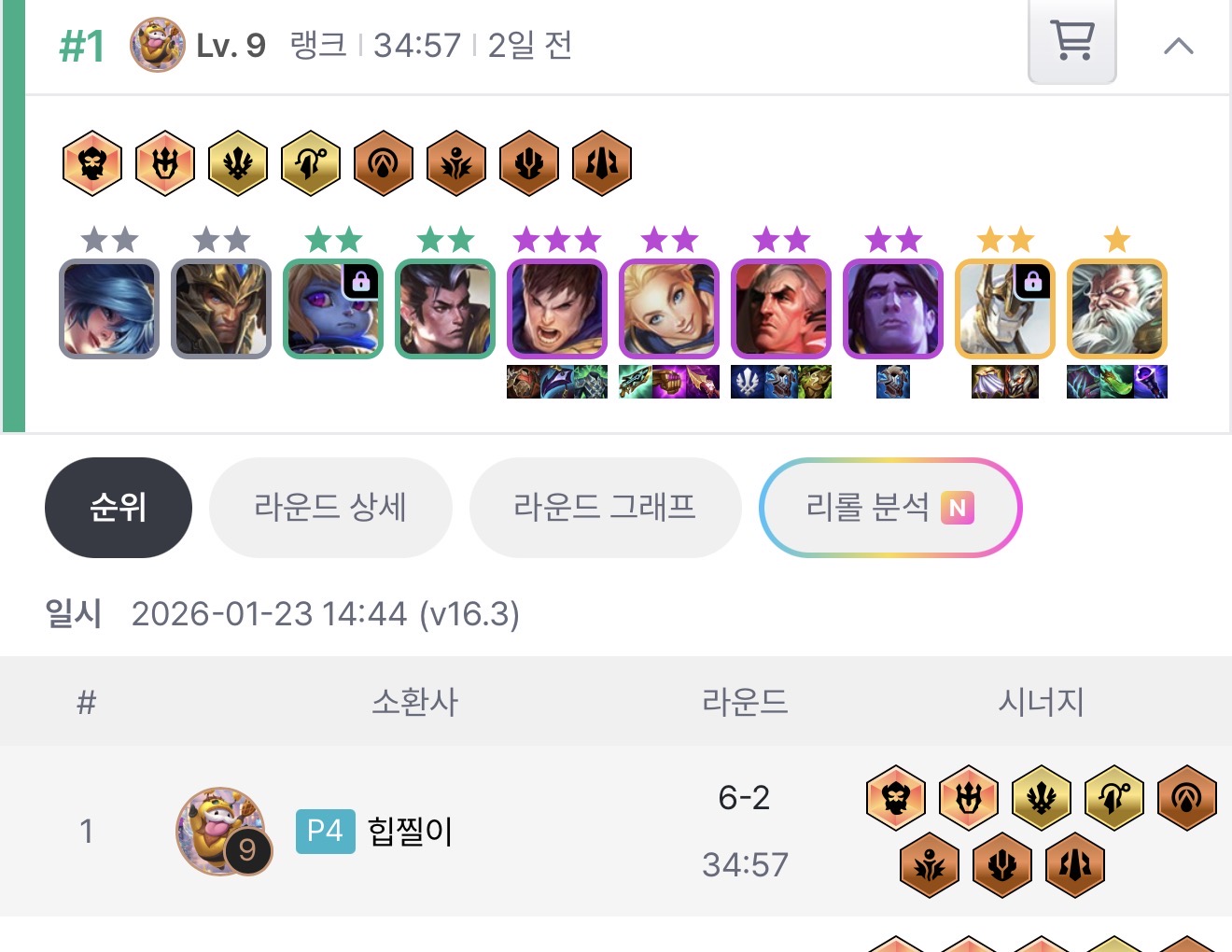This screenshot has width=1232, height=952.
Task: Click the lock icon on the purple yordle champion
Action: click(361, 281)
